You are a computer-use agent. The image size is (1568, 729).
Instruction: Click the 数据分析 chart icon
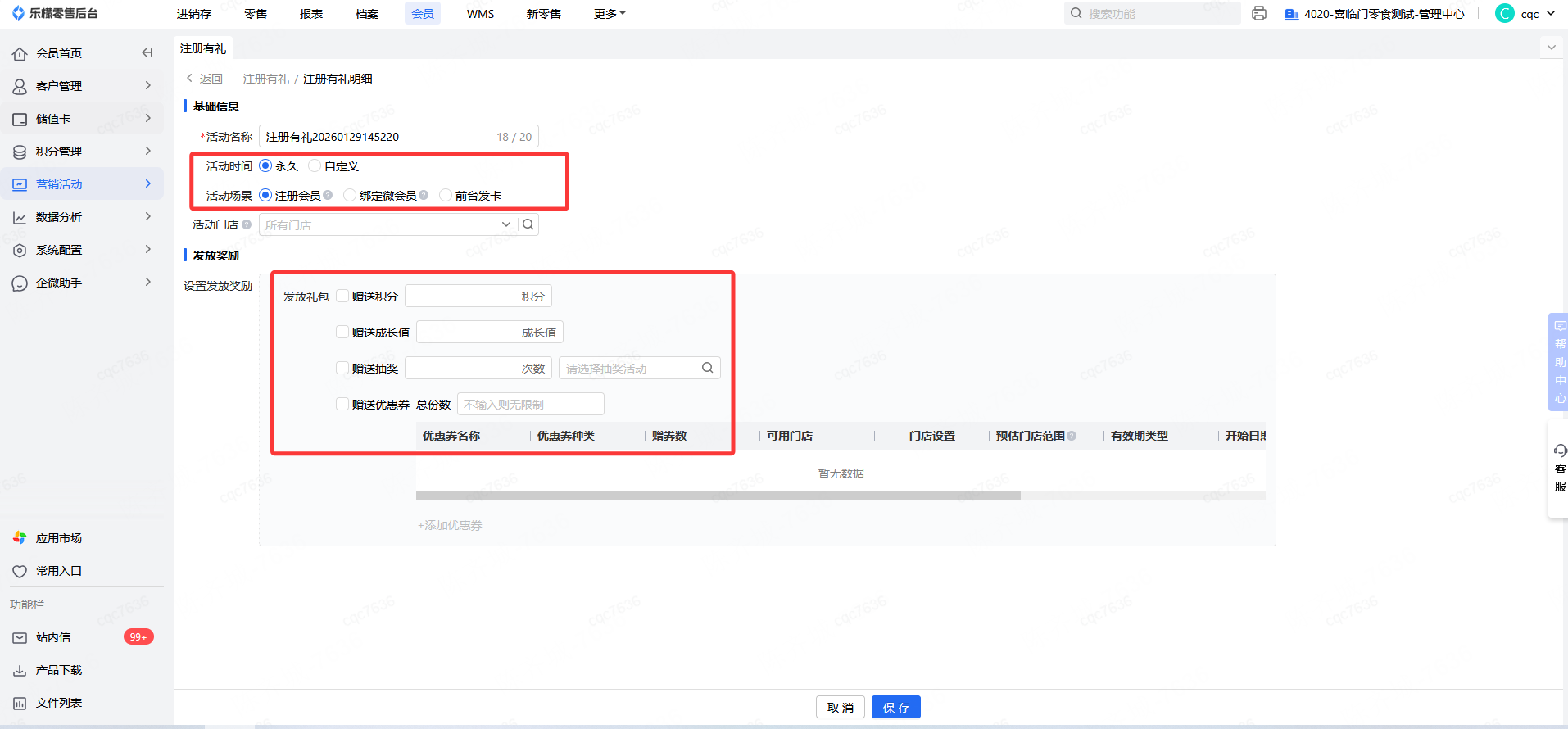pyautogui.click(x=20, y=217)
